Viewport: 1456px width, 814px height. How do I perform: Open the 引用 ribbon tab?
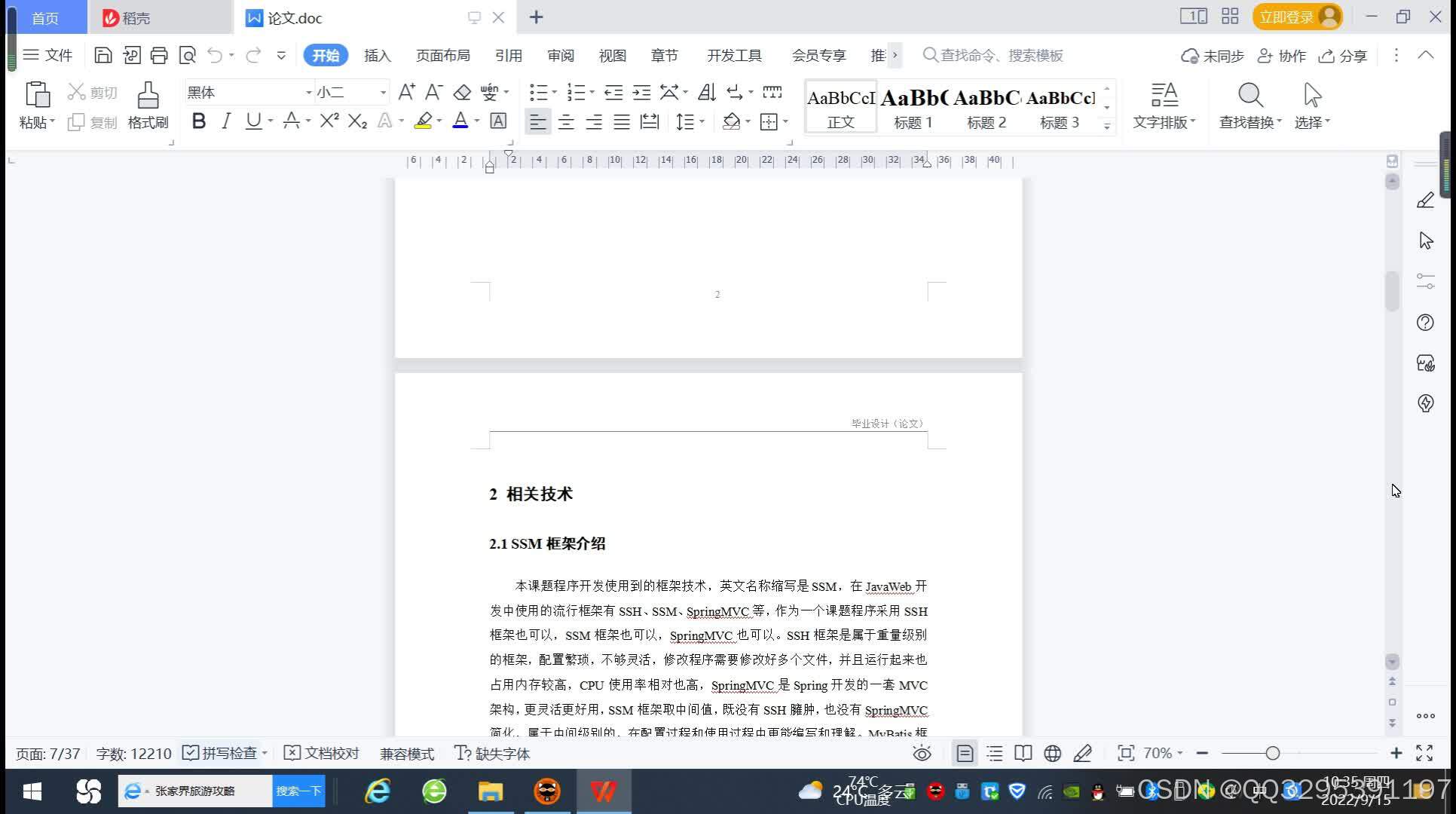[509, 56]
